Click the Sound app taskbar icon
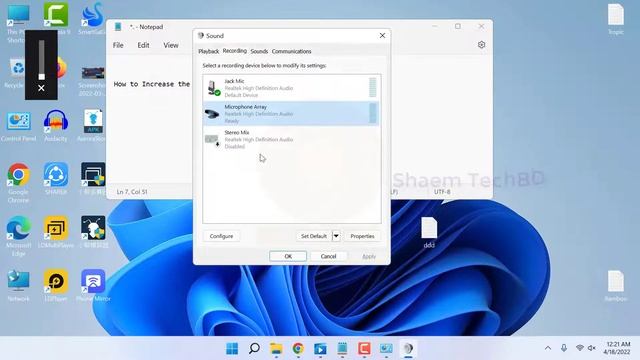 [x=408, y=349]
